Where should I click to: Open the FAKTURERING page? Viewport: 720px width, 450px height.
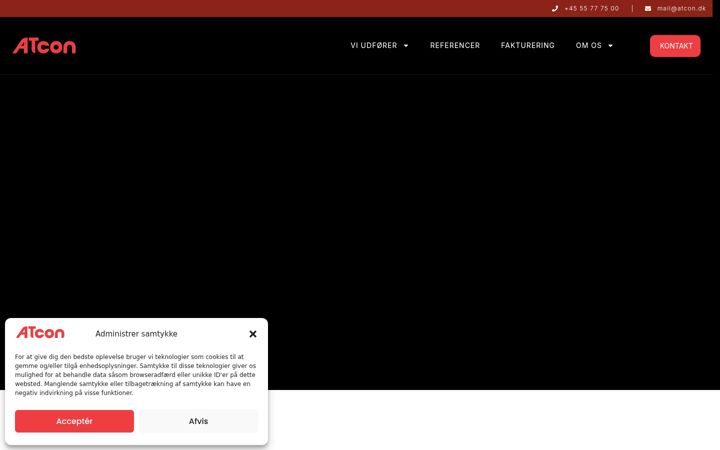[x=528, y=45]
